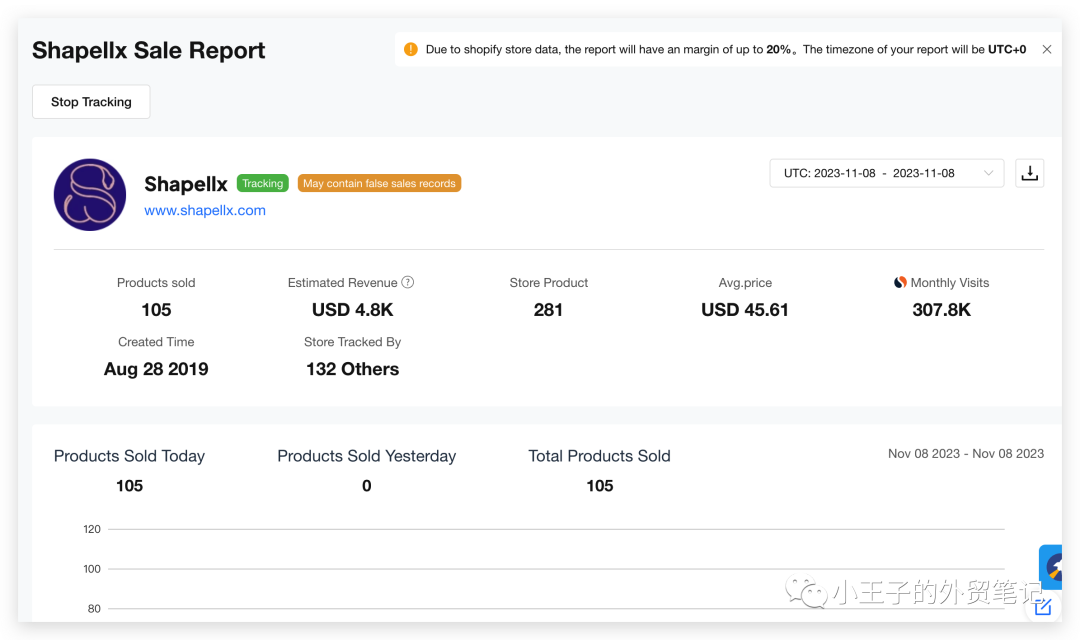
Task: Click the 'Shapellx Sale Report' page title
Action: point(149,50)
